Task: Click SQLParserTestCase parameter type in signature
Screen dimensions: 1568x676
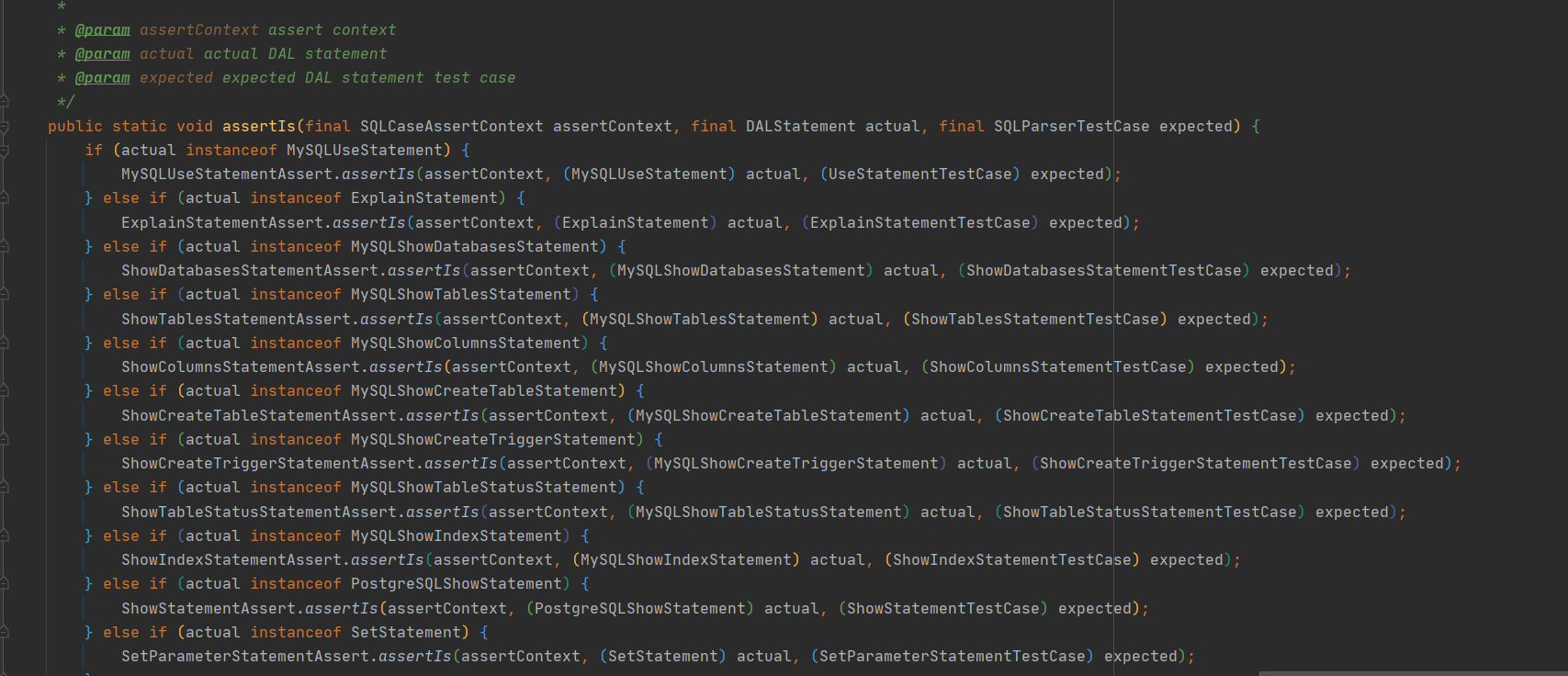Action: click(1072, 127)
